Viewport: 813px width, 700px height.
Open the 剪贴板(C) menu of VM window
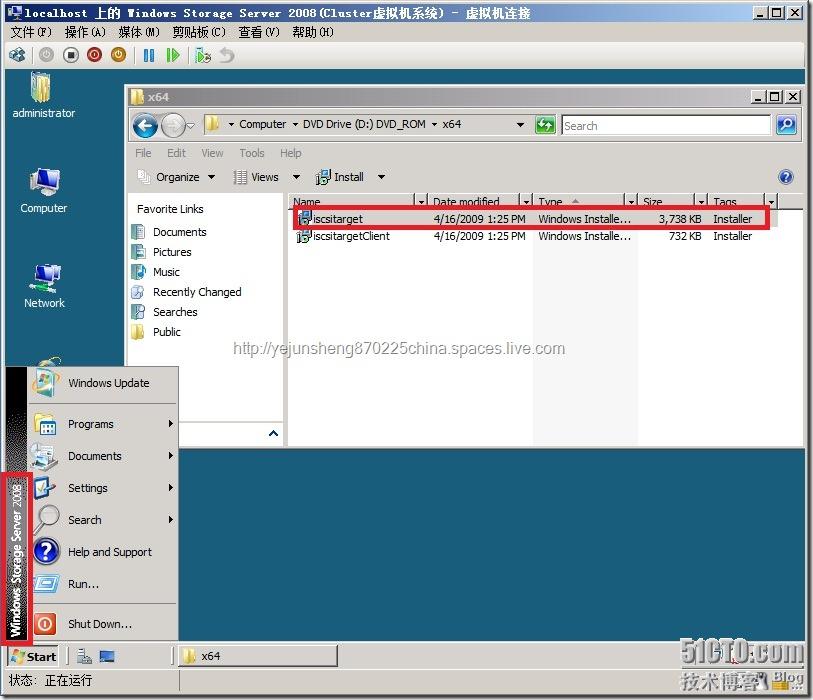tap(199, 32)
